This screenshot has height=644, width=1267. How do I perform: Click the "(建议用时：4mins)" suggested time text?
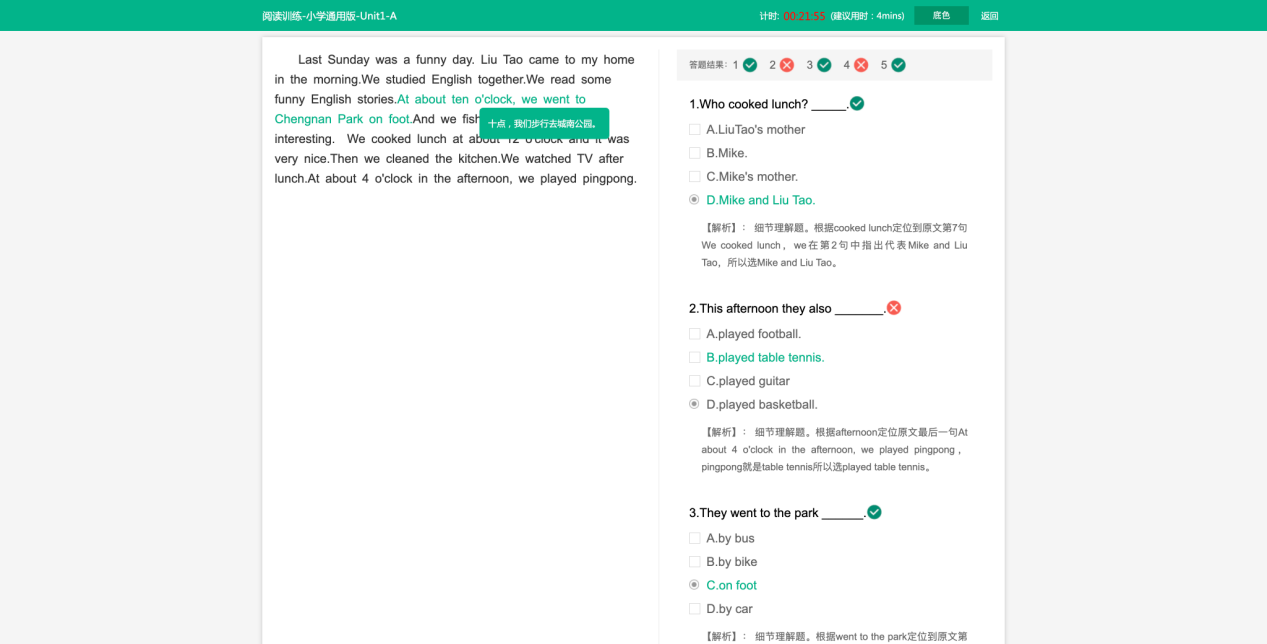(867, 16)
